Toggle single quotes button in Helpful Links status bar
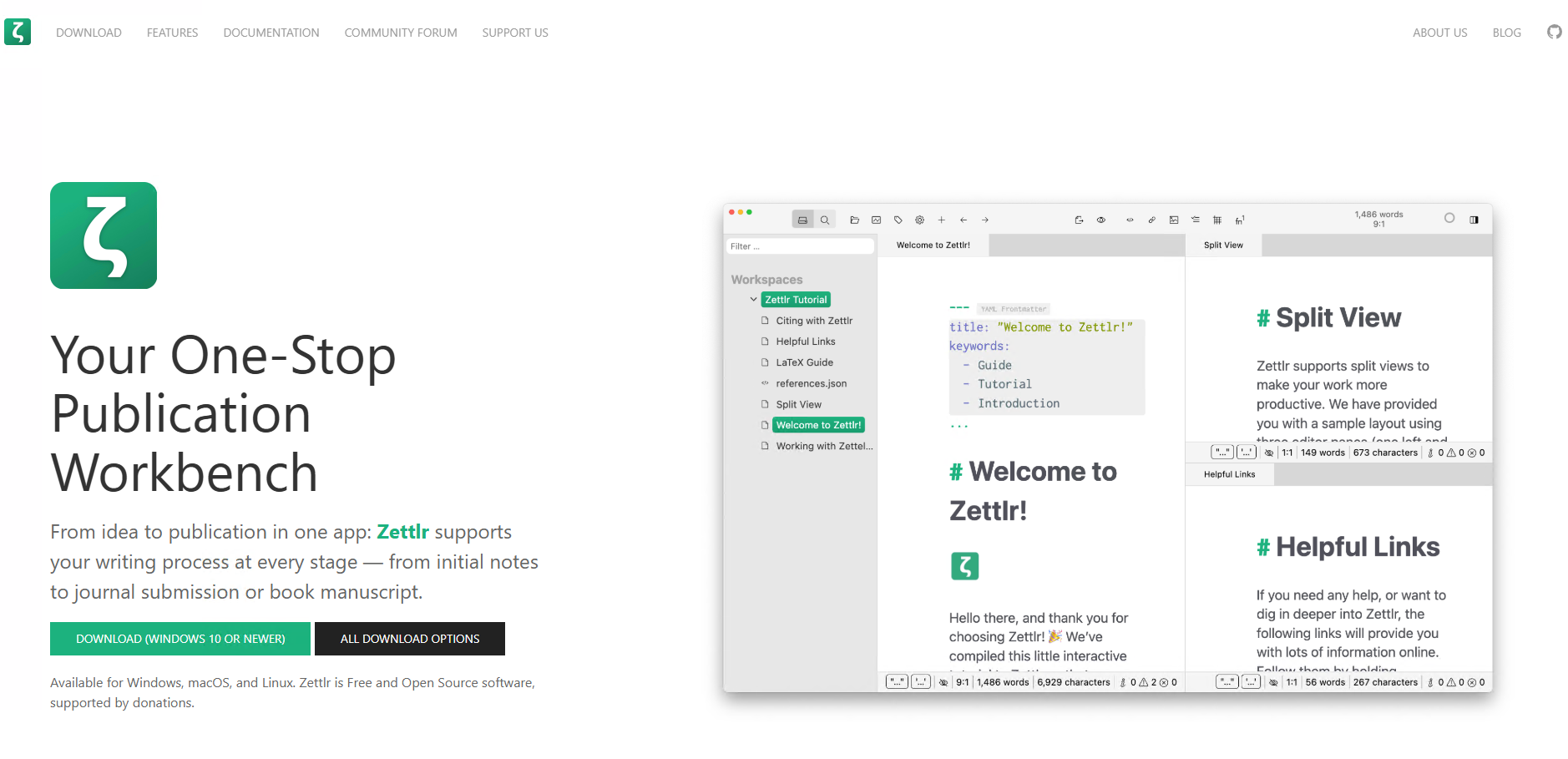This screenshot has height=759, width=1568. pyautogui.click(x=1251, y=681)
